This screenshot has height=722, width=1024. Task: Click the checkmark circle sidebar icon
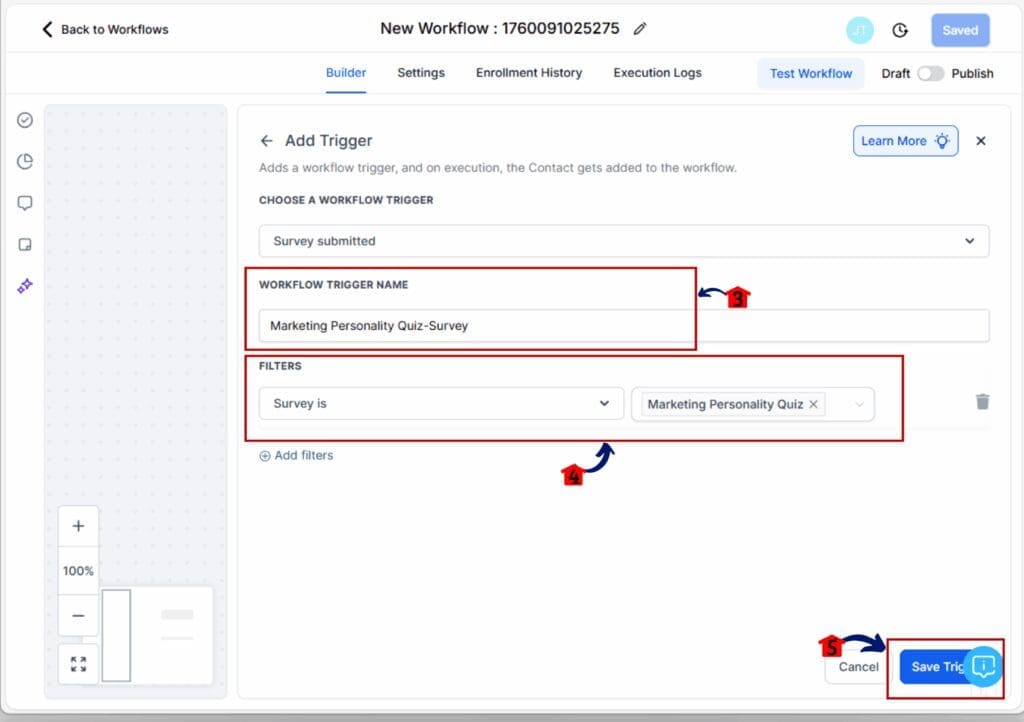25,120
